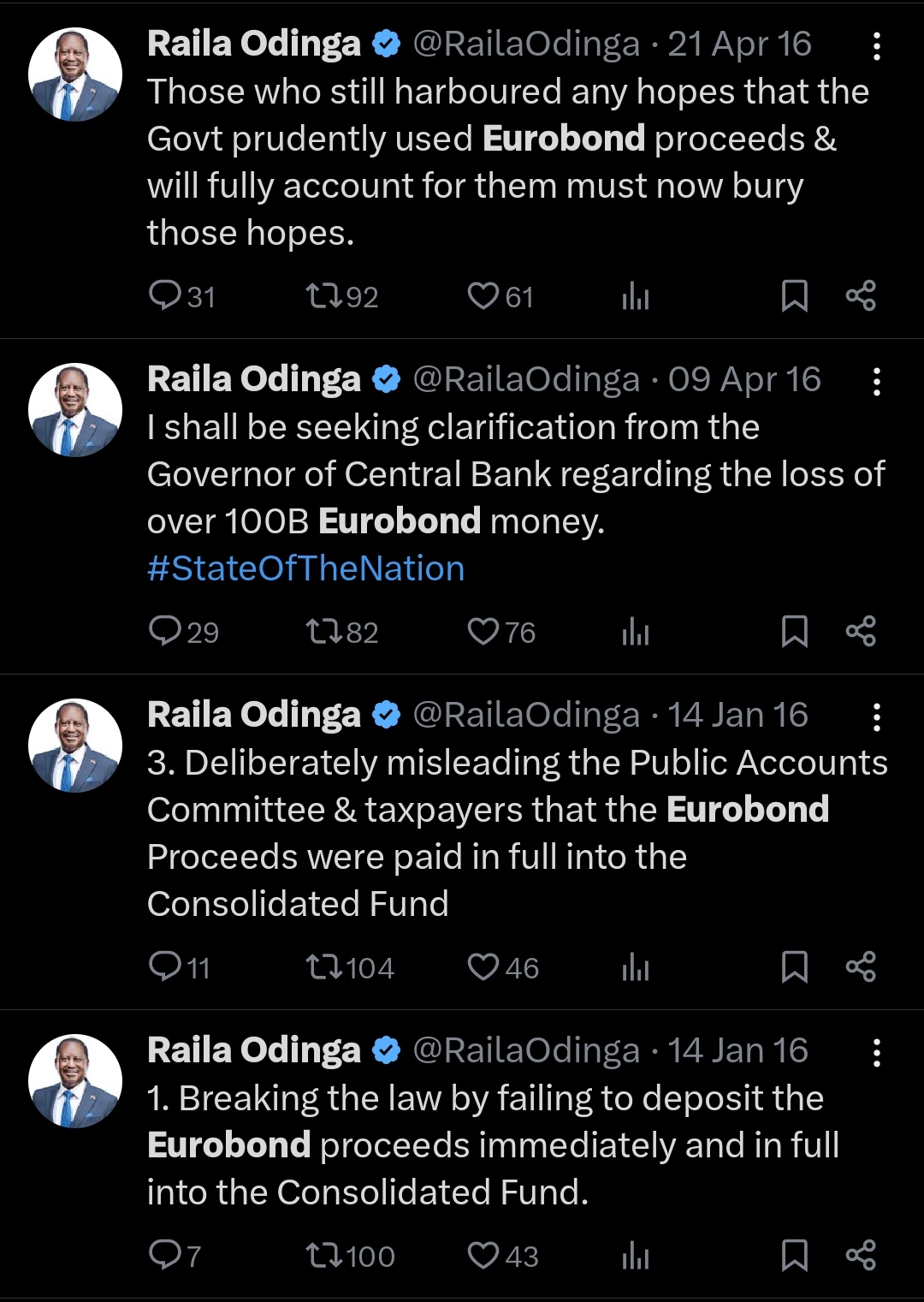The image size is (924, 1302).
Task: Open Raila Odinga's avatar on 'Breaking the law' tweet
Action: click(75, 1080)
